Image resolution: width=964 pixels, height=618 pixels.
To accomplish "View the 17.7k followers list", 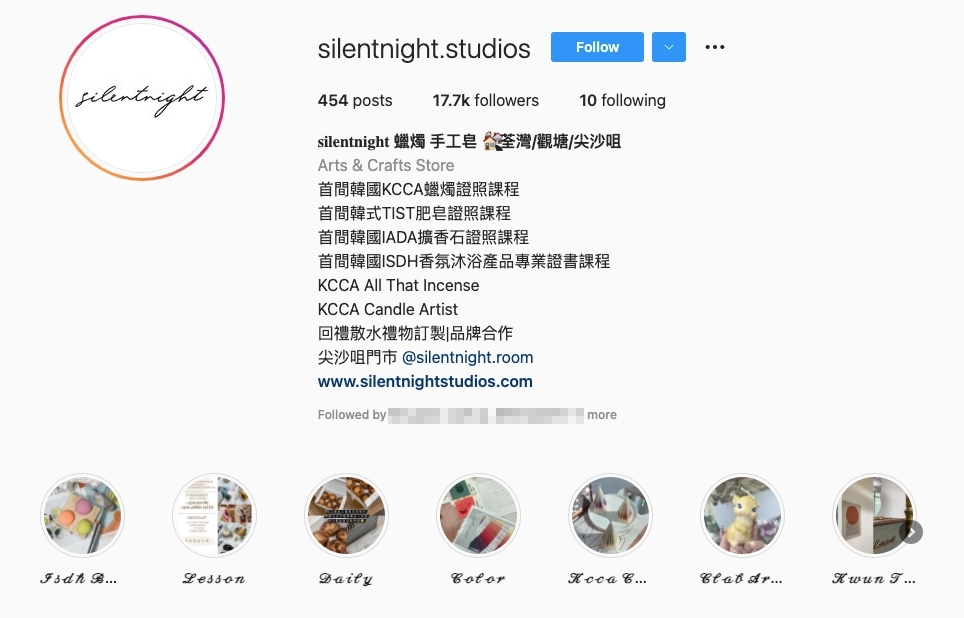I will [x=485, y=100].
